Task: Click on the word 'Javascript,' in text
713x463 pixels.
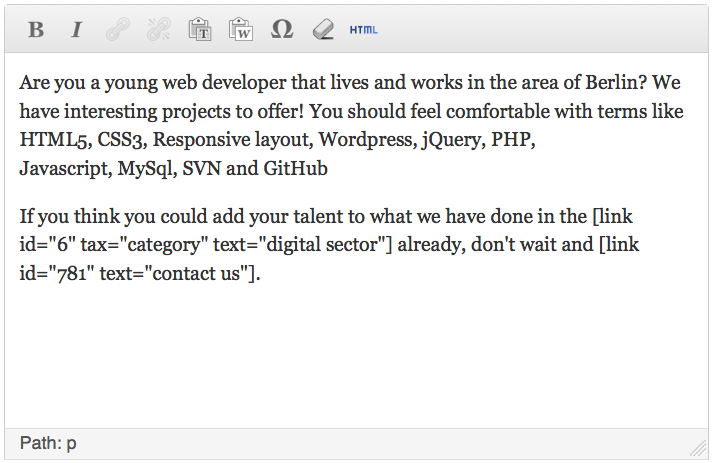Action: 66,169
